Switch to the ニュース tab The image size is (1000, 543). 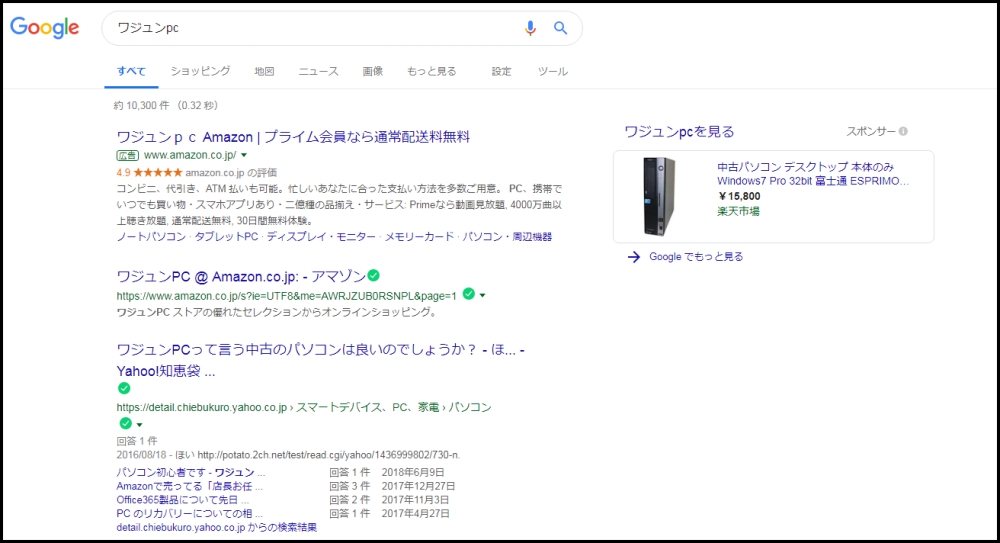point(318,71)
